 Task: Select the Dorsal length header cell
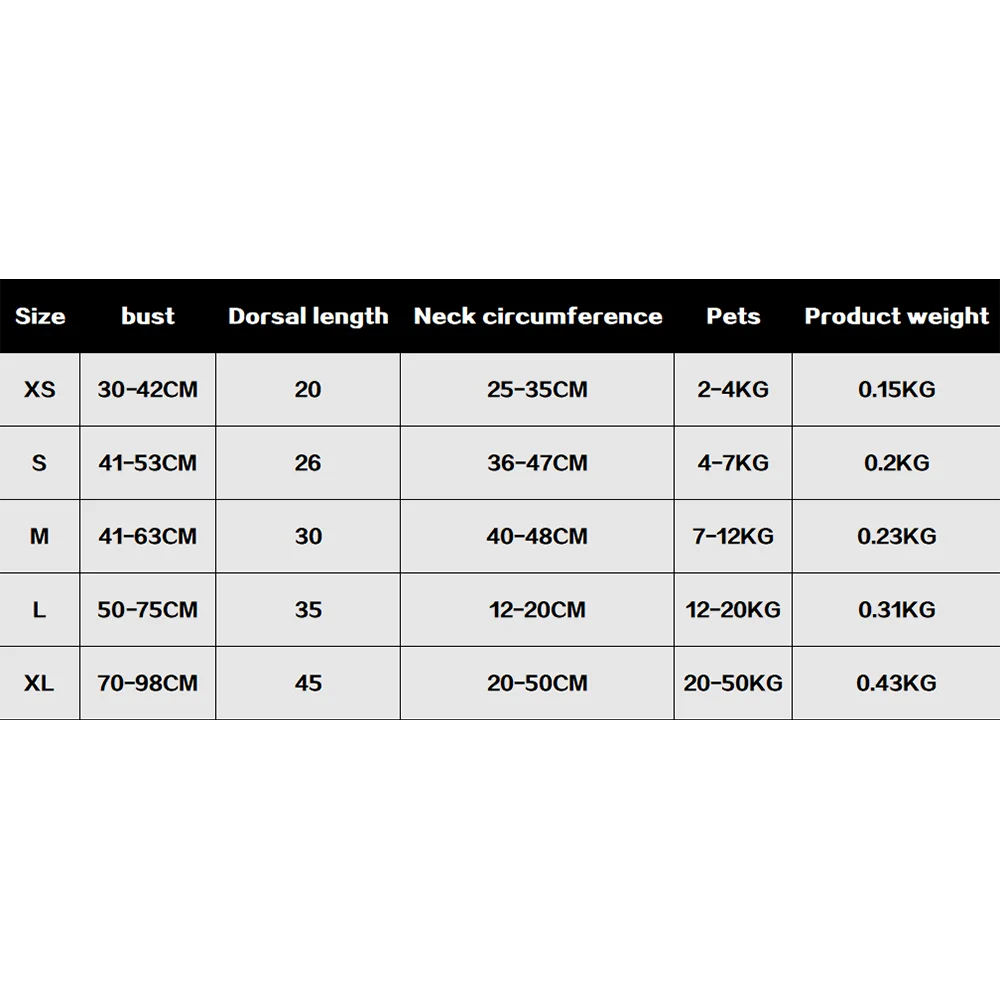click(308, 317)
